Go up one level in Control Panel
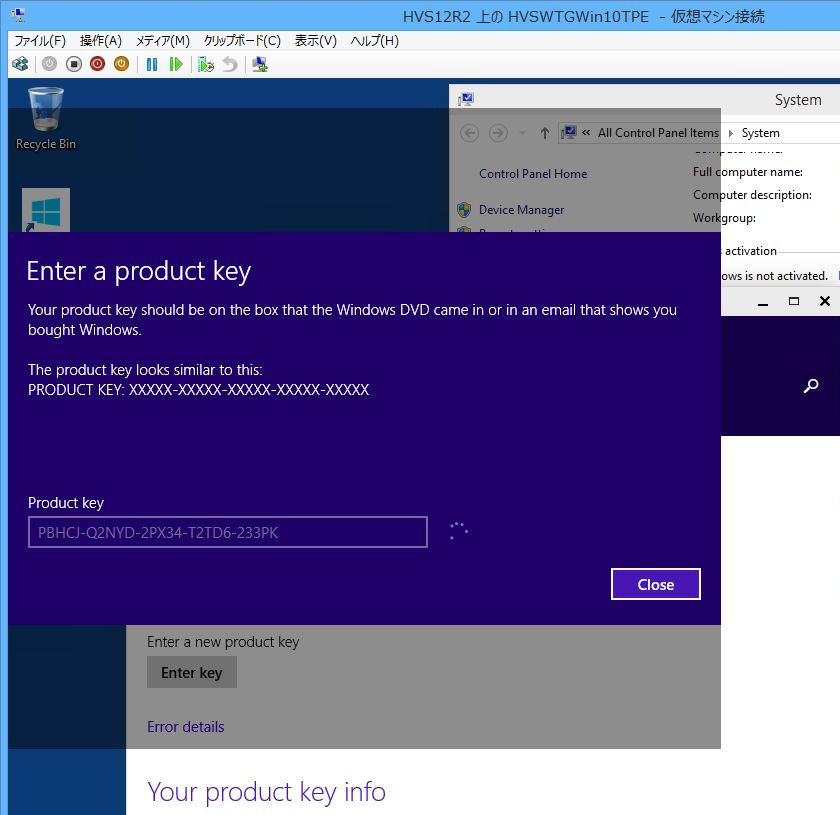Viewport: 840px width, 815px height. (x=545, y=133)
